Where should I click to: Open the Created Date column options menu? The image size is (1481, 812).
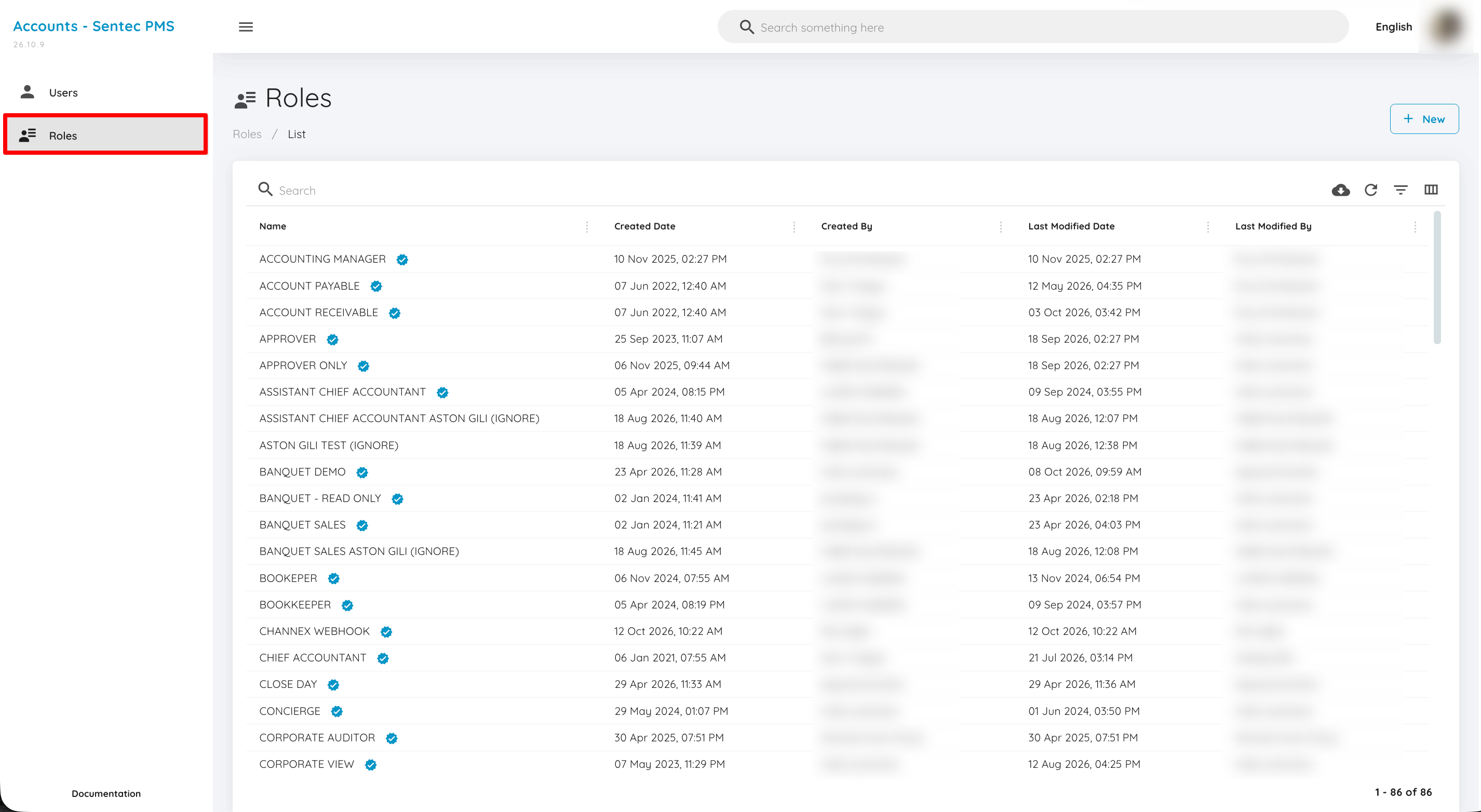(x=794, y=226)
